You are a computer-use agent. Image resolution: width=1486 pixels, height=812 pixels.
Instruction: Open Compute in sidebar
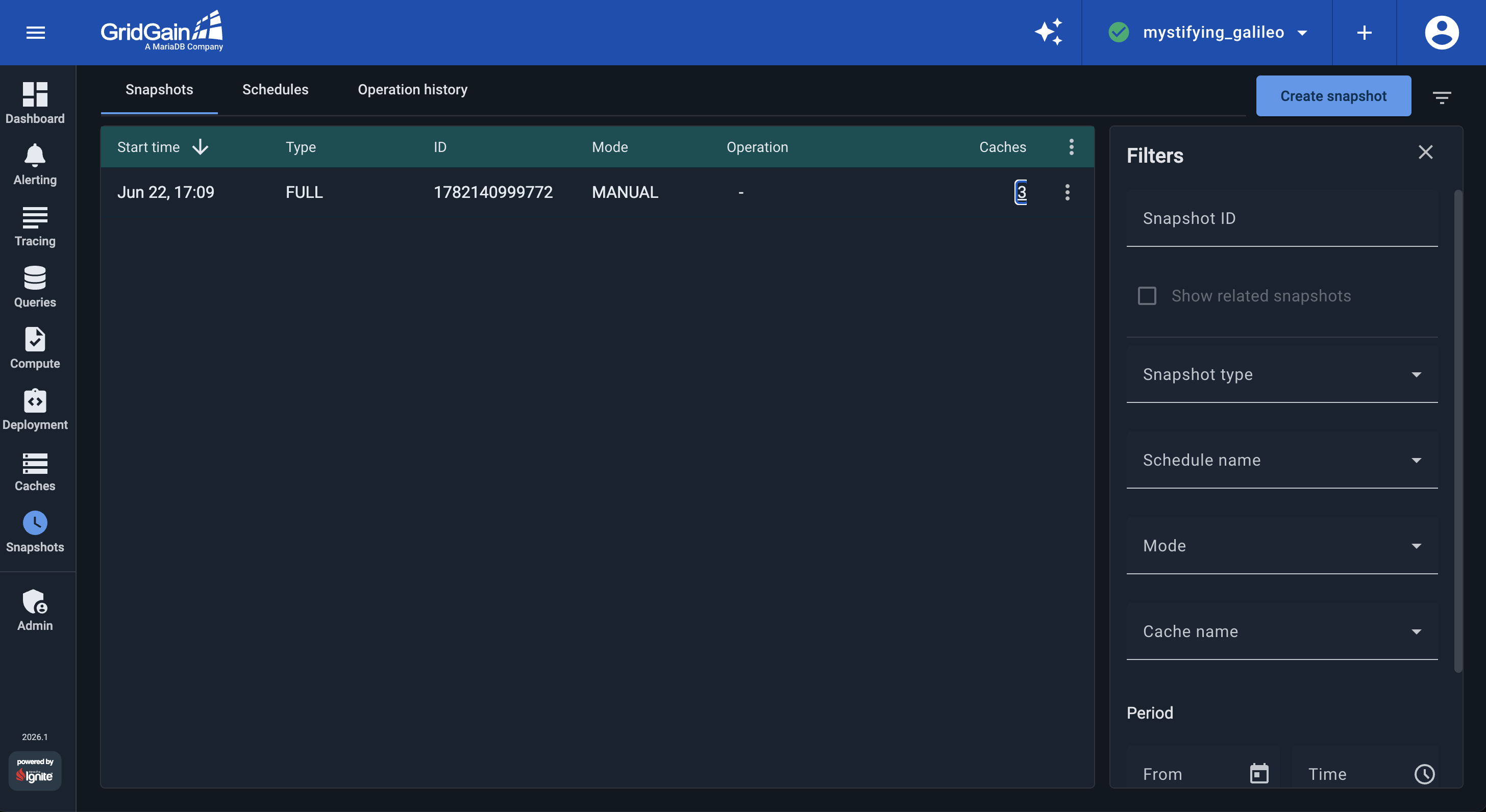pyautogui.click(x=35, y=348)
